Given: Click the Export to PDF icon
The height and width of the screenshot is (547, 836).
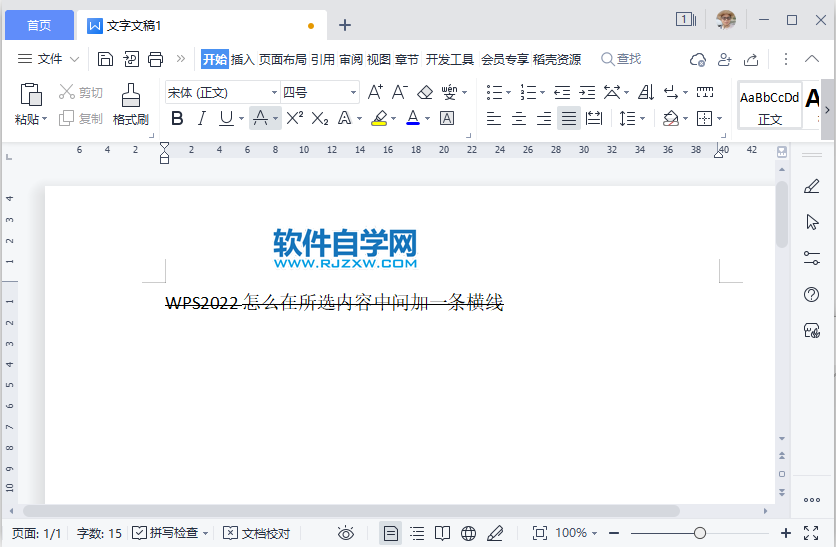Looking at the screenshot, I should tap(131, 59).
